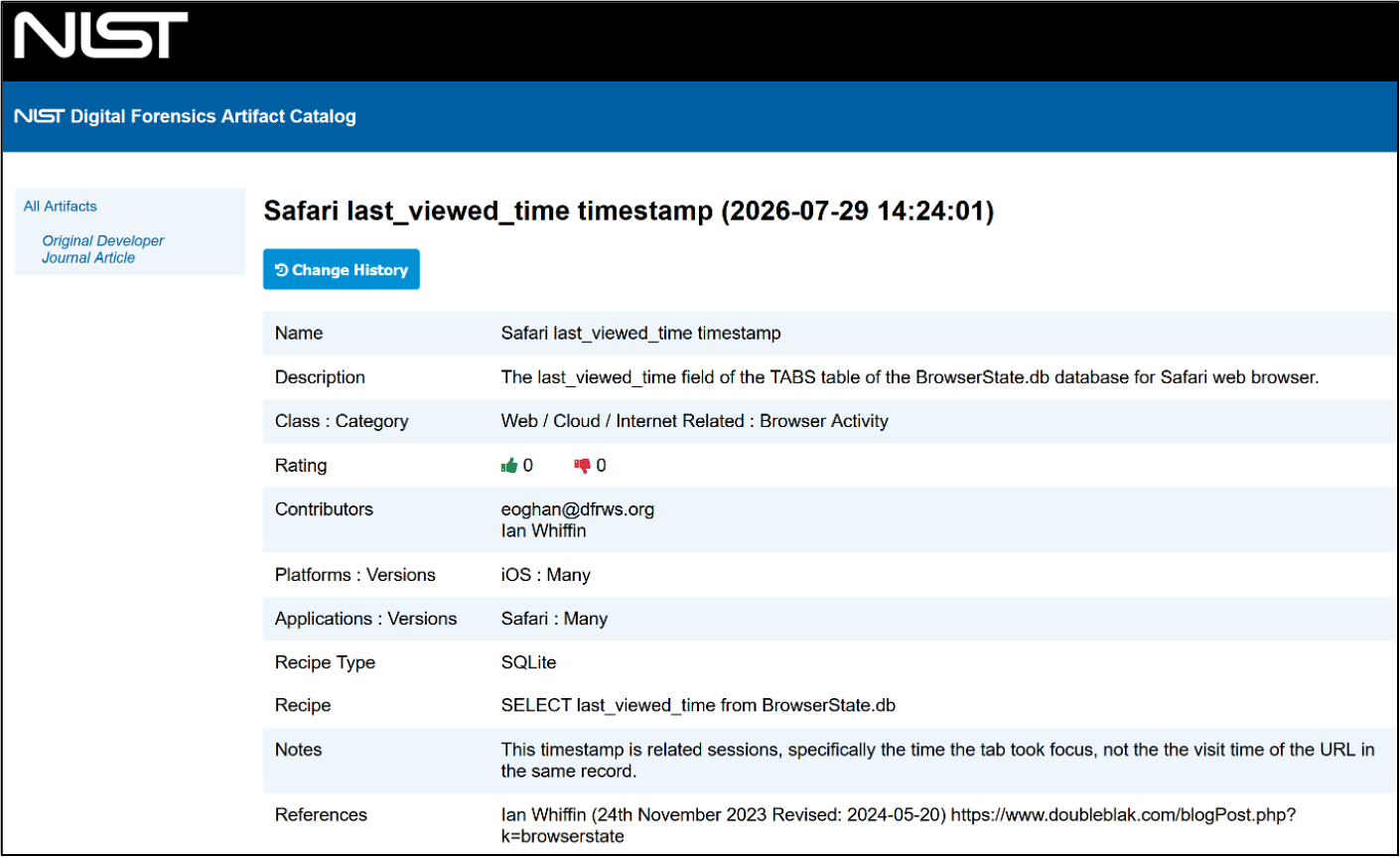This screenshot has height=858, width=1400.
Task: Click the SQLite recipe type value
Action: pos(529,662)
